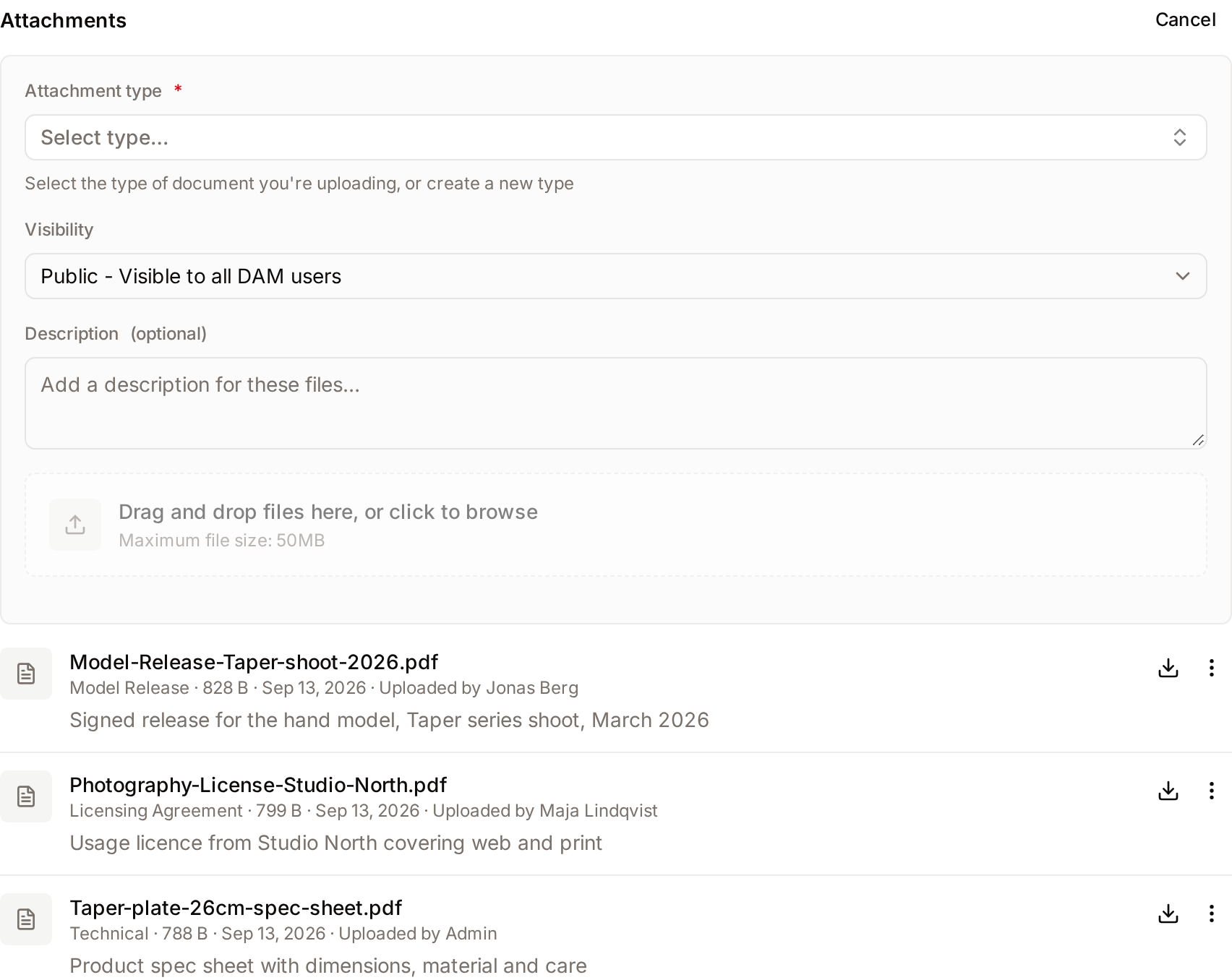Open Photography-License-Studio-North.pdf file name

coord(258,785)
